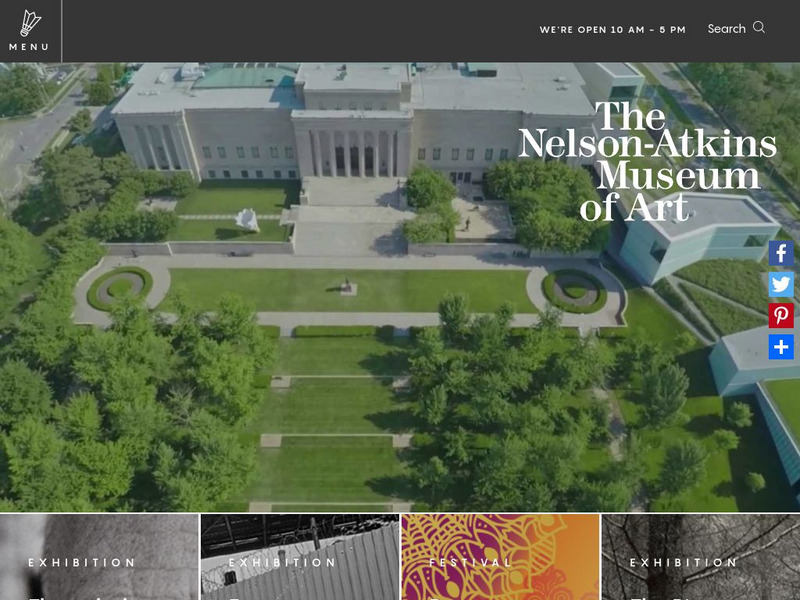
Task: View the We're Open 10 AM – 5 PM hours
Action: [612, 30]
